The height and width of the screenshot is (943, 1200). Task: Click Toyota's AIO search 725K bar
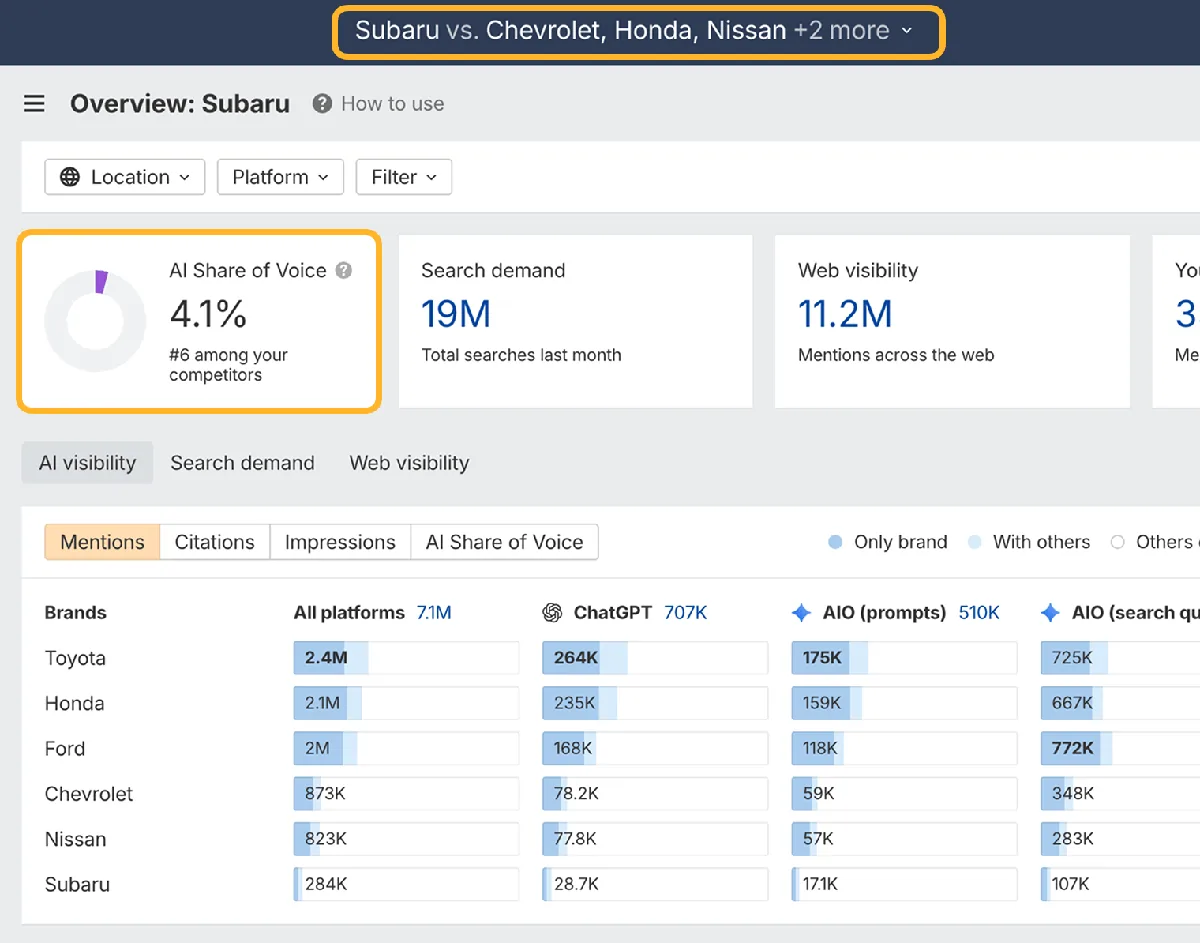click(1120, 658)
